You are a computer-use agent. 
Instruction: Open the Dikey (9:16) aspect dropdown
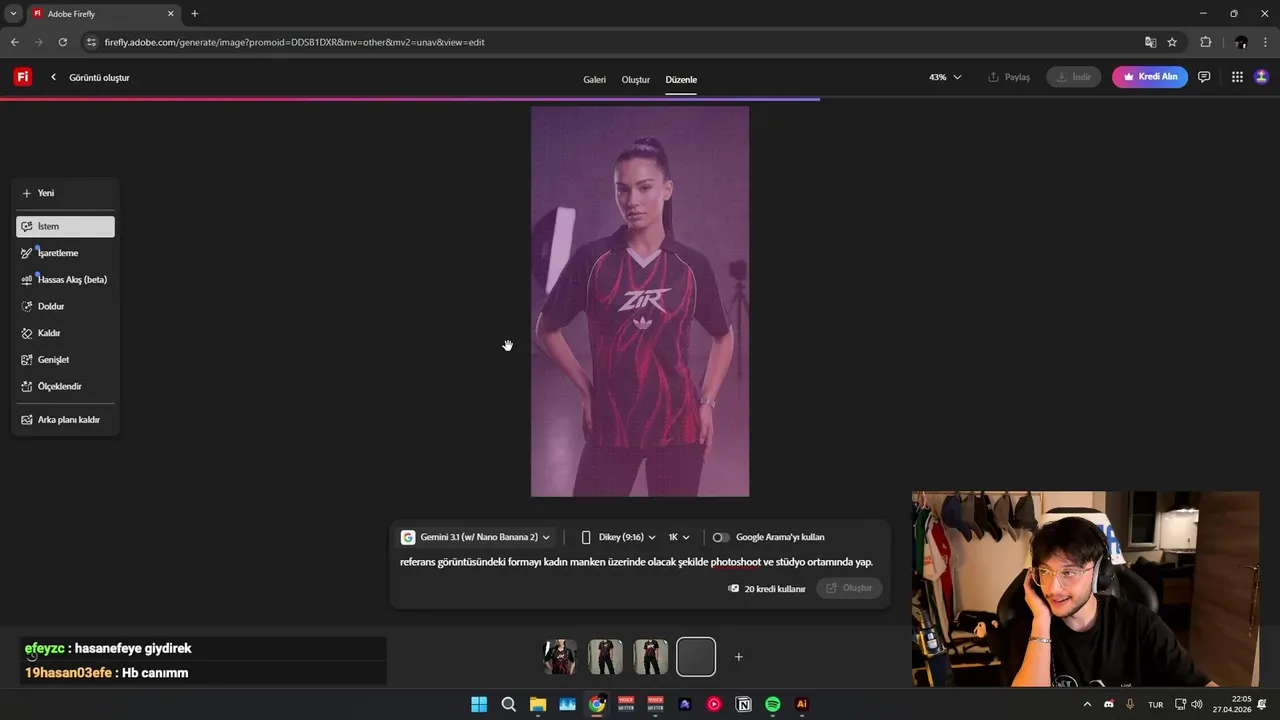(x=618, y=537)
